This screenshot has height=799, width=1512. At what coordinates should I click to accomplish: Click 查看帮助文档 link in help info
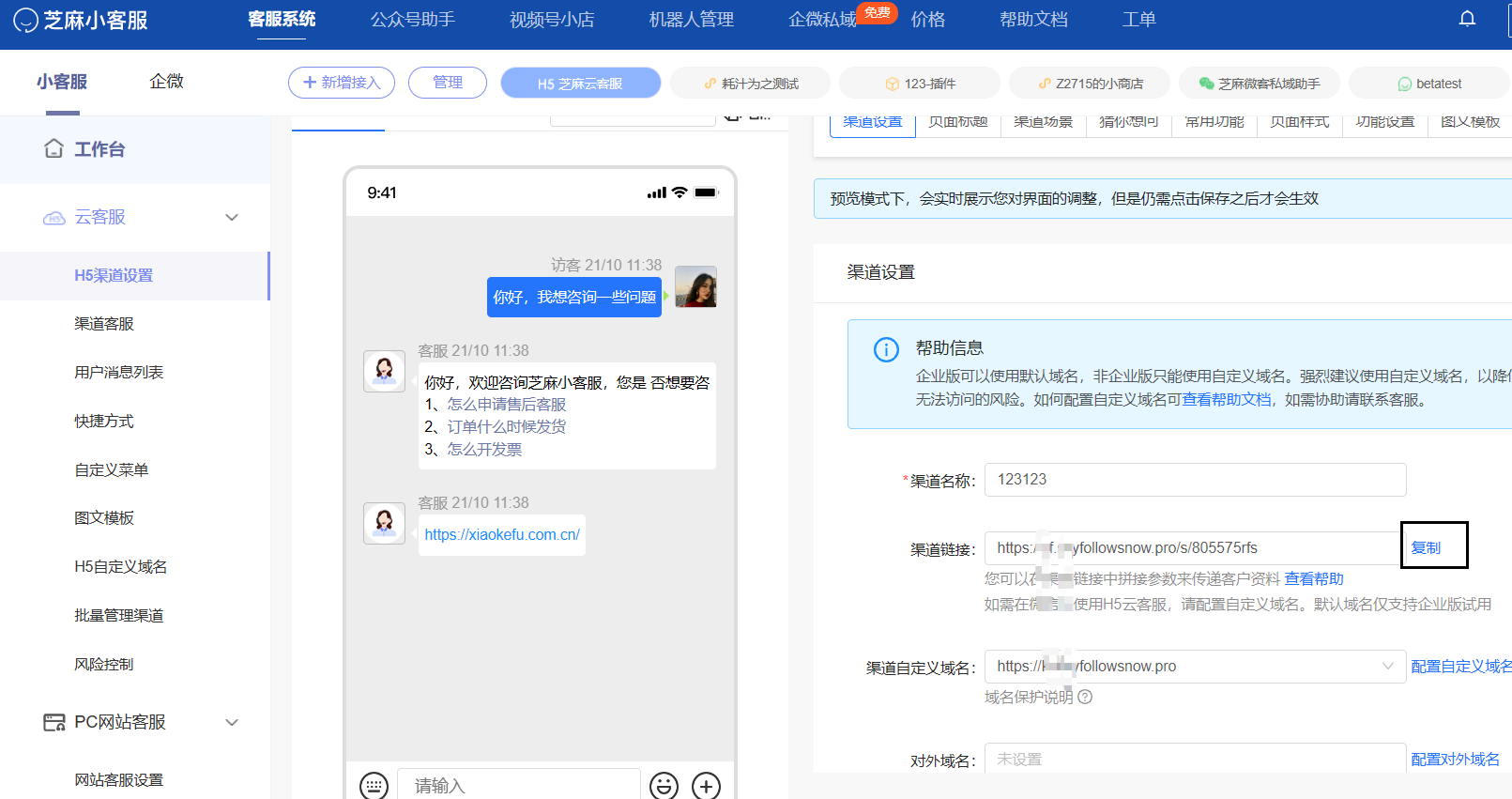coord(1227,399)
